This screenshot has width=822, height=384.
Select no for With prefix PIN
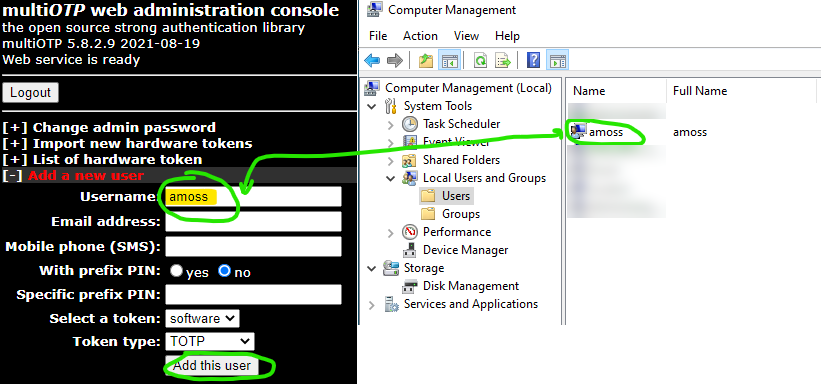tap(224, 271)
